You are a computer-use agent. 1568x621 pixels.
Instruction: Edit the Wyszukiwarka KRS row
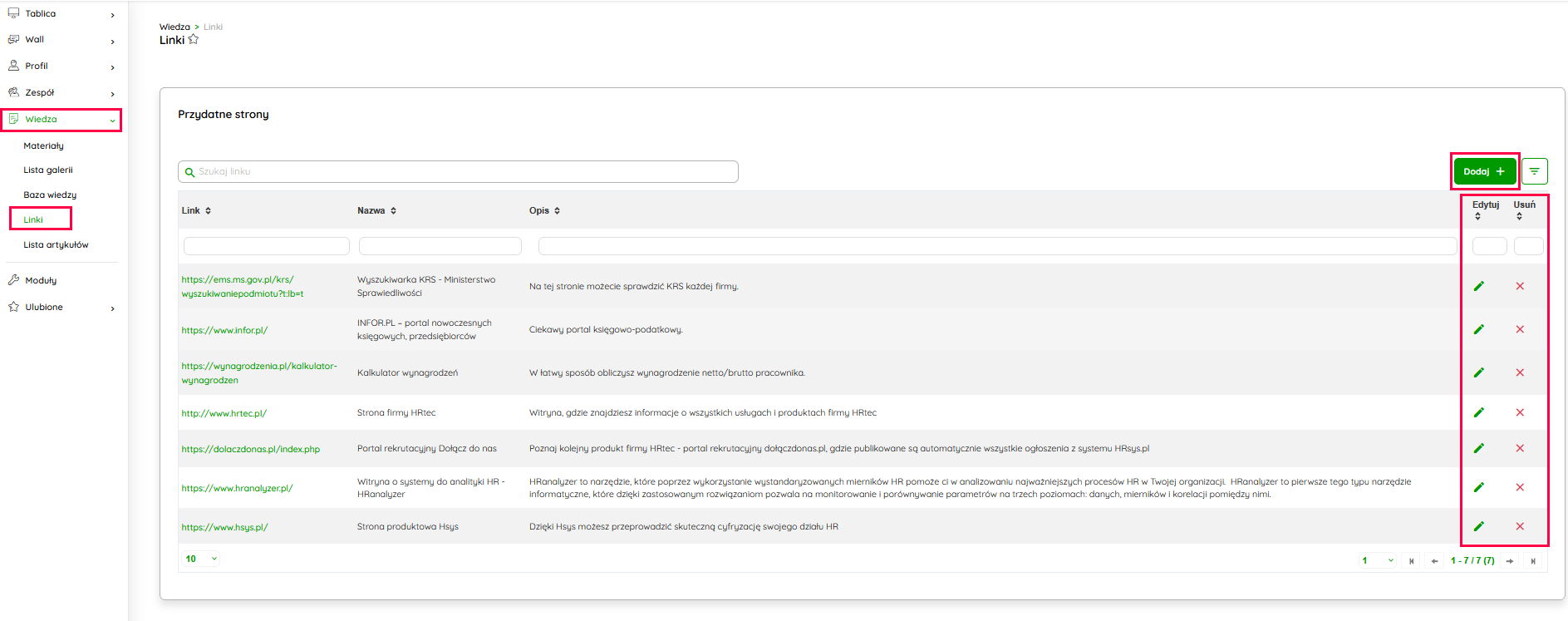[1478, 286]
